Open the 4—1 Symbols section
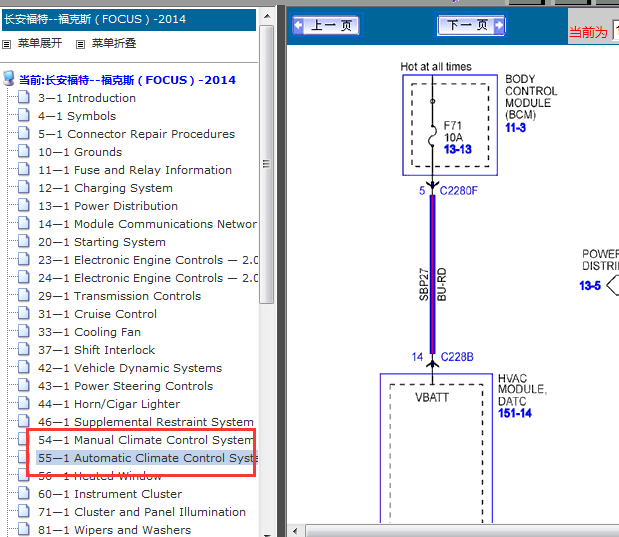The width and height of the screenshot is (619, 537). click(x=77, y=116)
